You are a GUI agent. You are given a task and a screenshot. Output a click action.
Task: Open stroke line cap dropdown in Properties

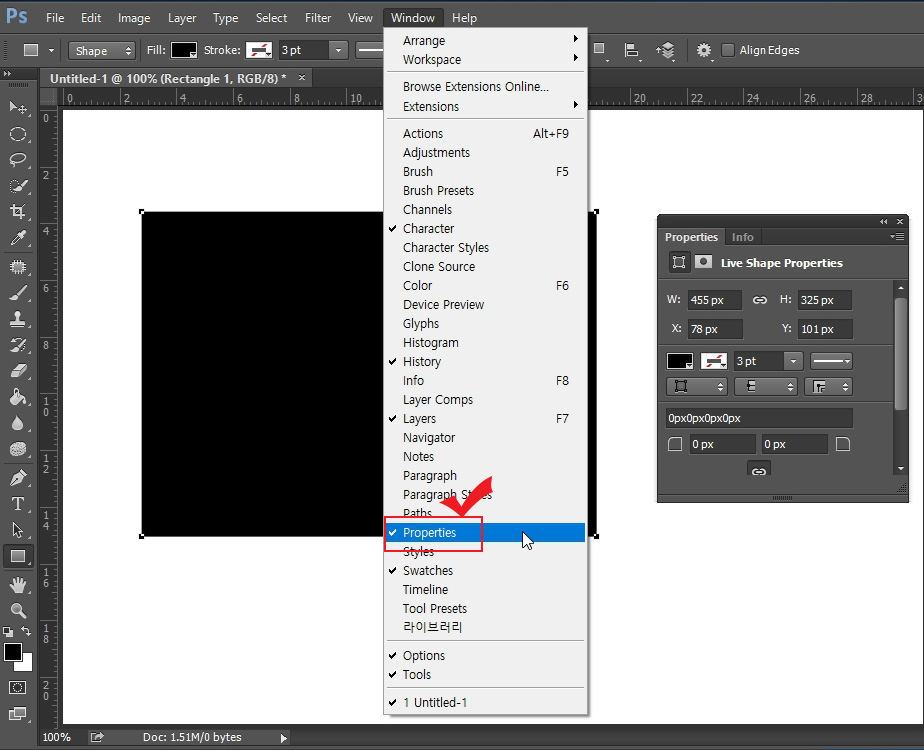pyautogui.click(x=765, y=387)
